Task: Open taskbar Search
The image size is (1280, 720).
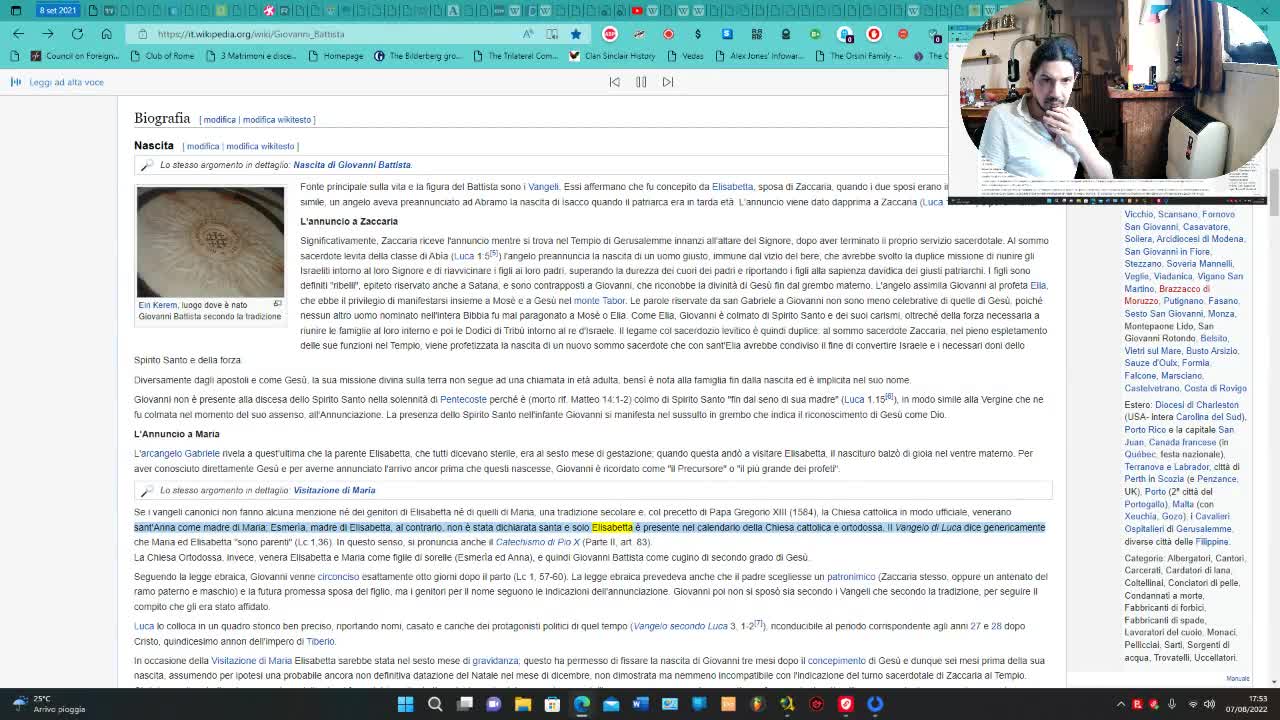Action: point(435,704)
